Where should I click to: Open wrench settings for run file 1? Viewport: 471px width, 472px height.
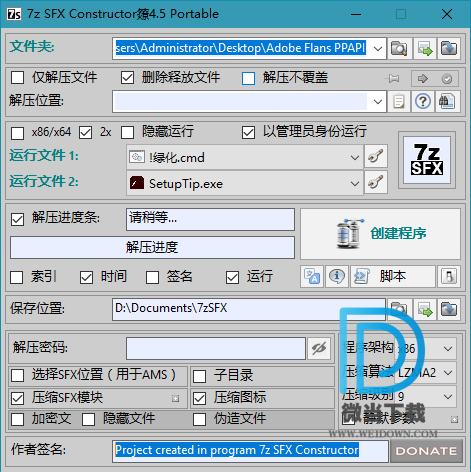[376, 156]
